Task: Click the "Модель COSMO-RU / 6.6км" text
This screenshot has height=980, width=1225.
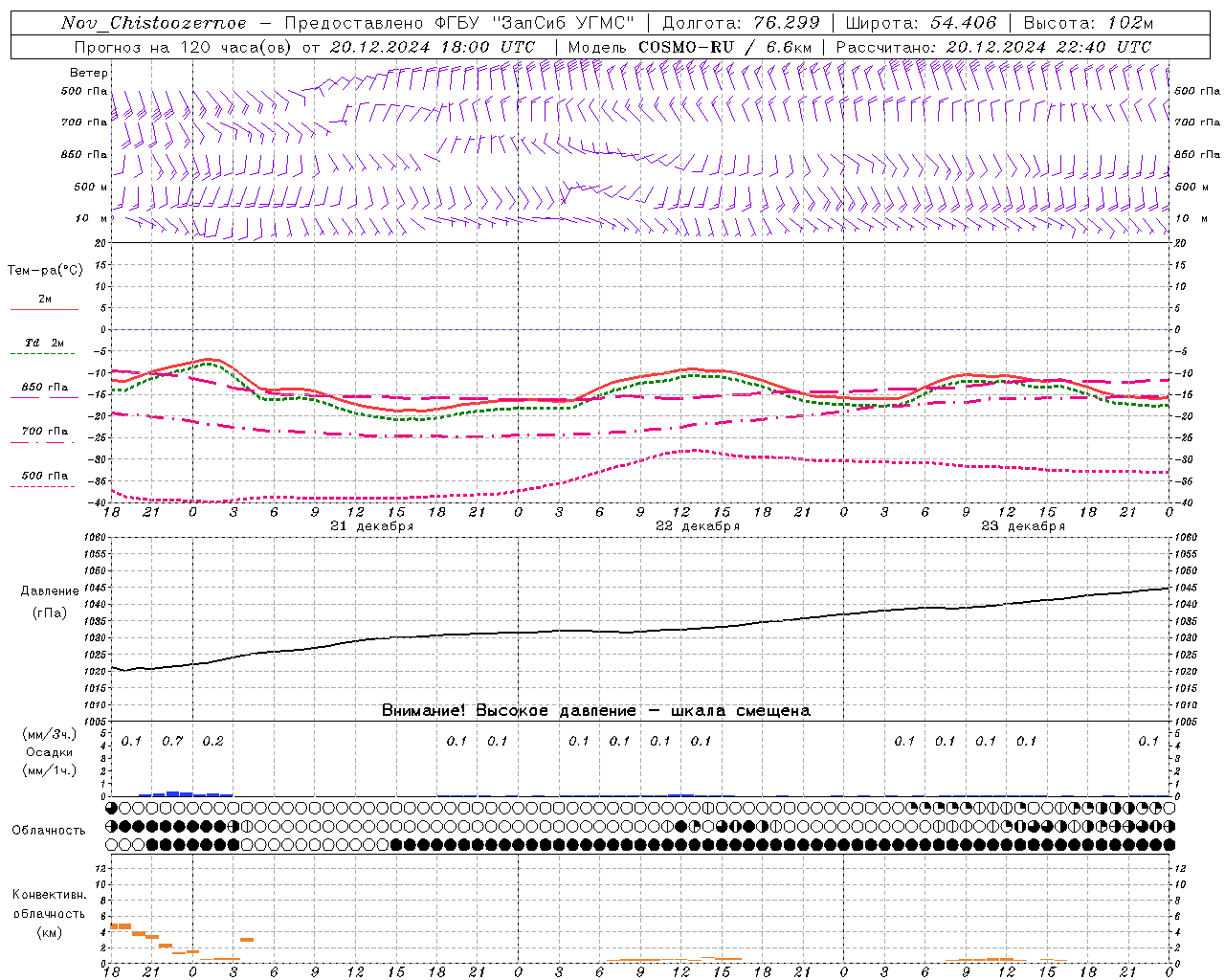Action: pyautogui.click(x=690, y=47)
